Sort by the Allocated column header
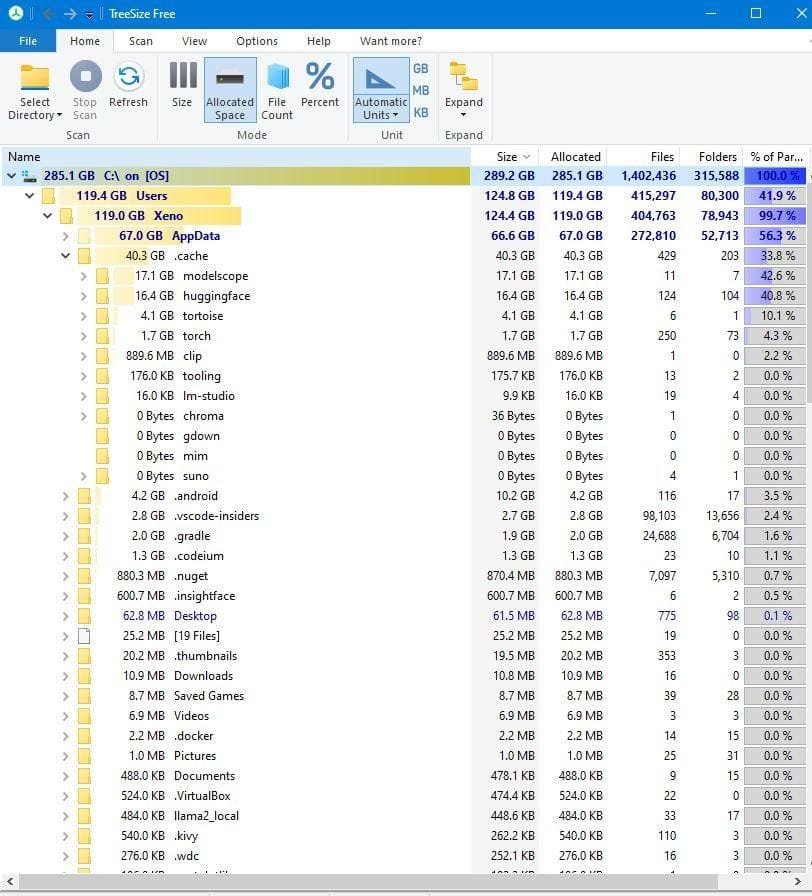Screen dimensions: 812x896 [575, 157]
